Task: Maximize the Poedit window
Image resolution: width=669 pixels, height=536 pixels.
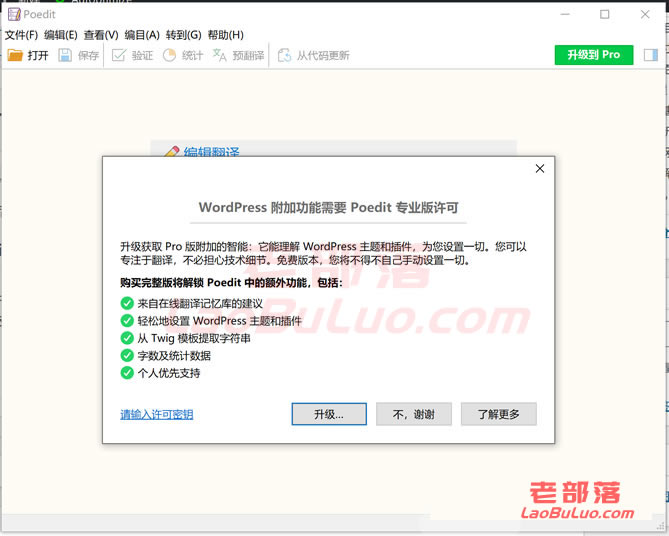Action: point(605,15)
